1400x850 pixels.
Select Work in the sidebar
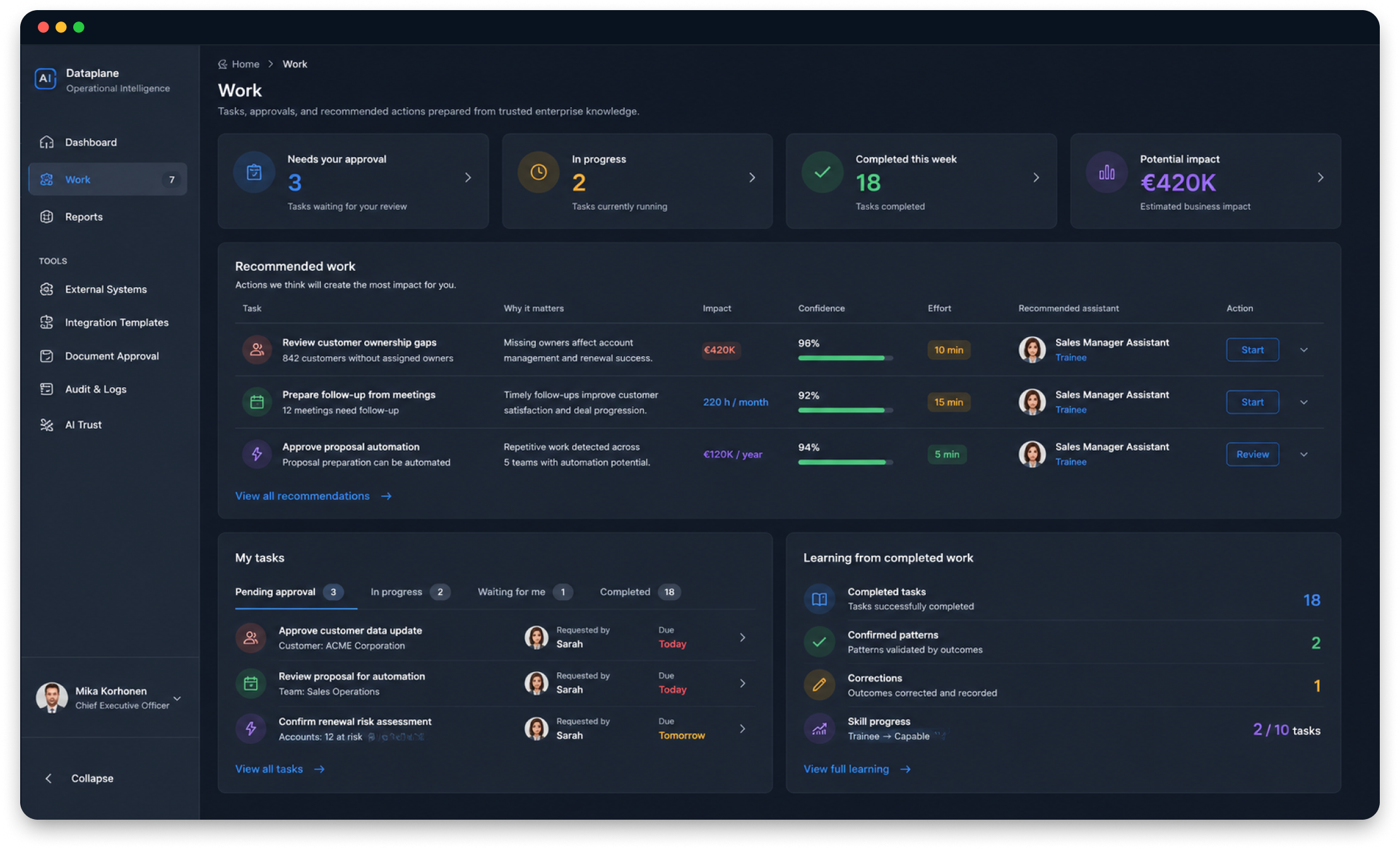coord(108,179)
